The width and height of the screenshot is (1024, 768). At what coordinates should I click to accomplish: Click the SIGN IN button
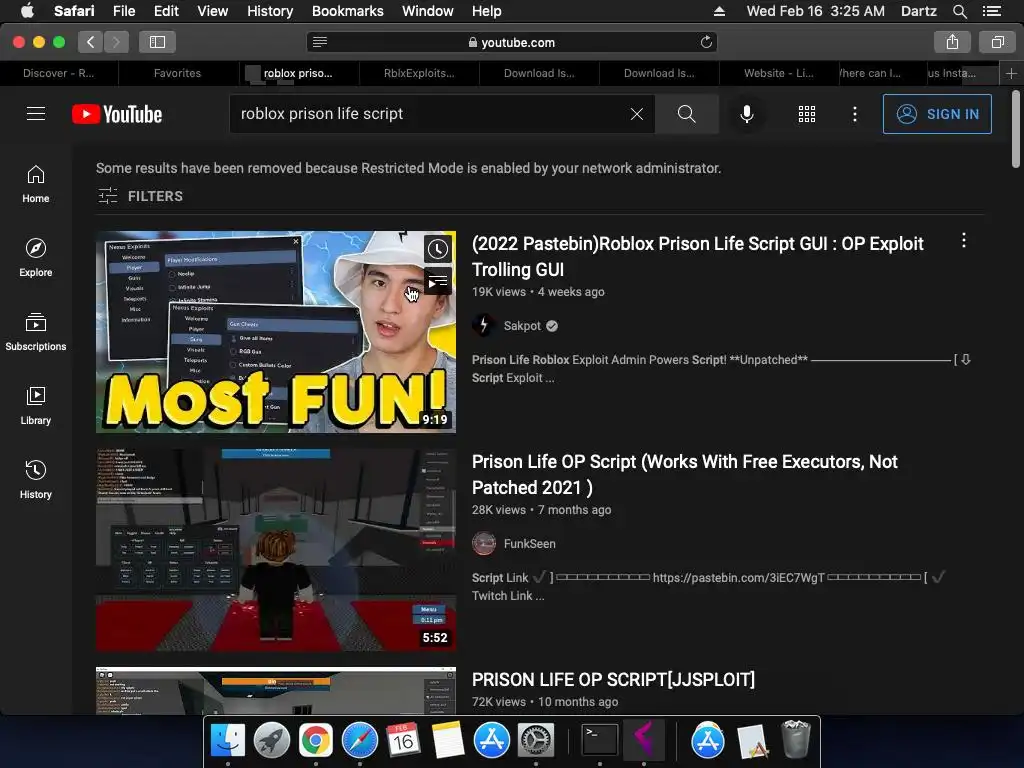pyautogui.click(x=937, y=114)
